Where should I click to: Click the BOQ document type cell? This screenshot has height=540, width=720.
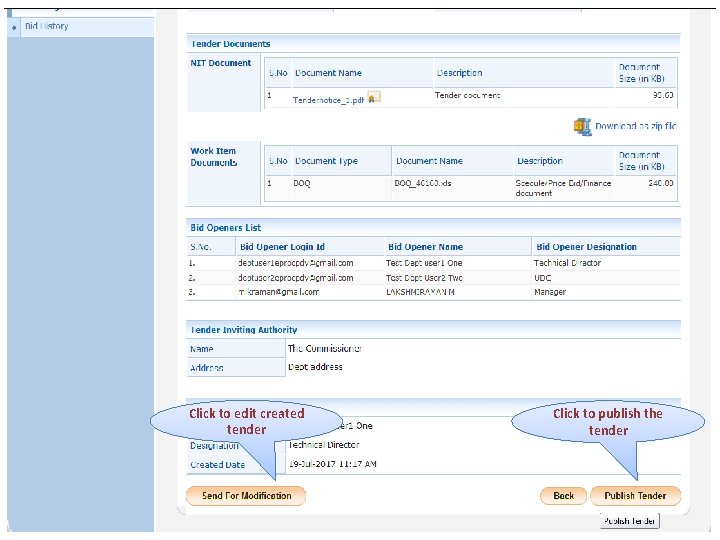coord(302,183)
